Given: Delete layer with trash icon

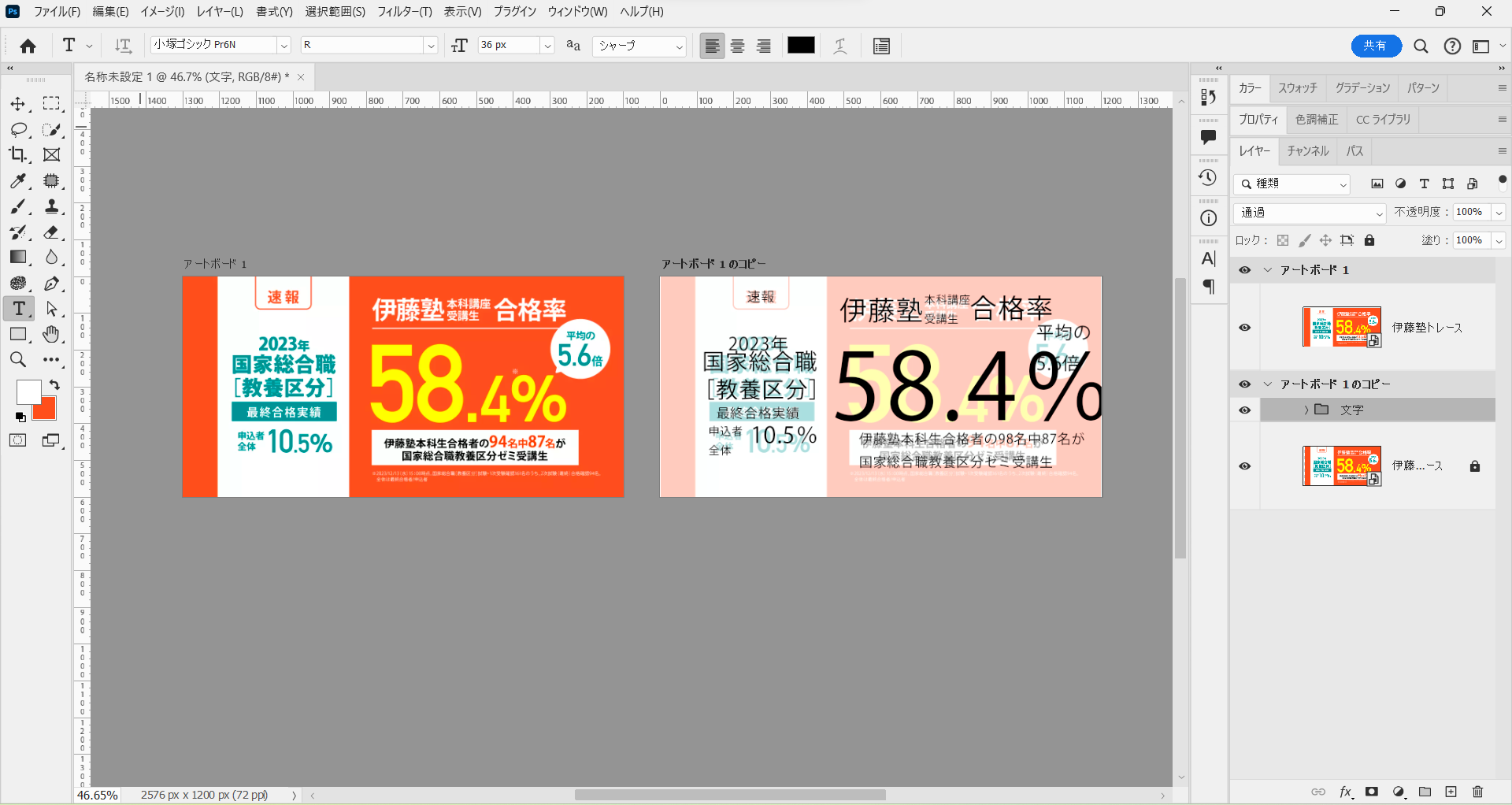Looking at the screenshot, I should click(1477, 792).
